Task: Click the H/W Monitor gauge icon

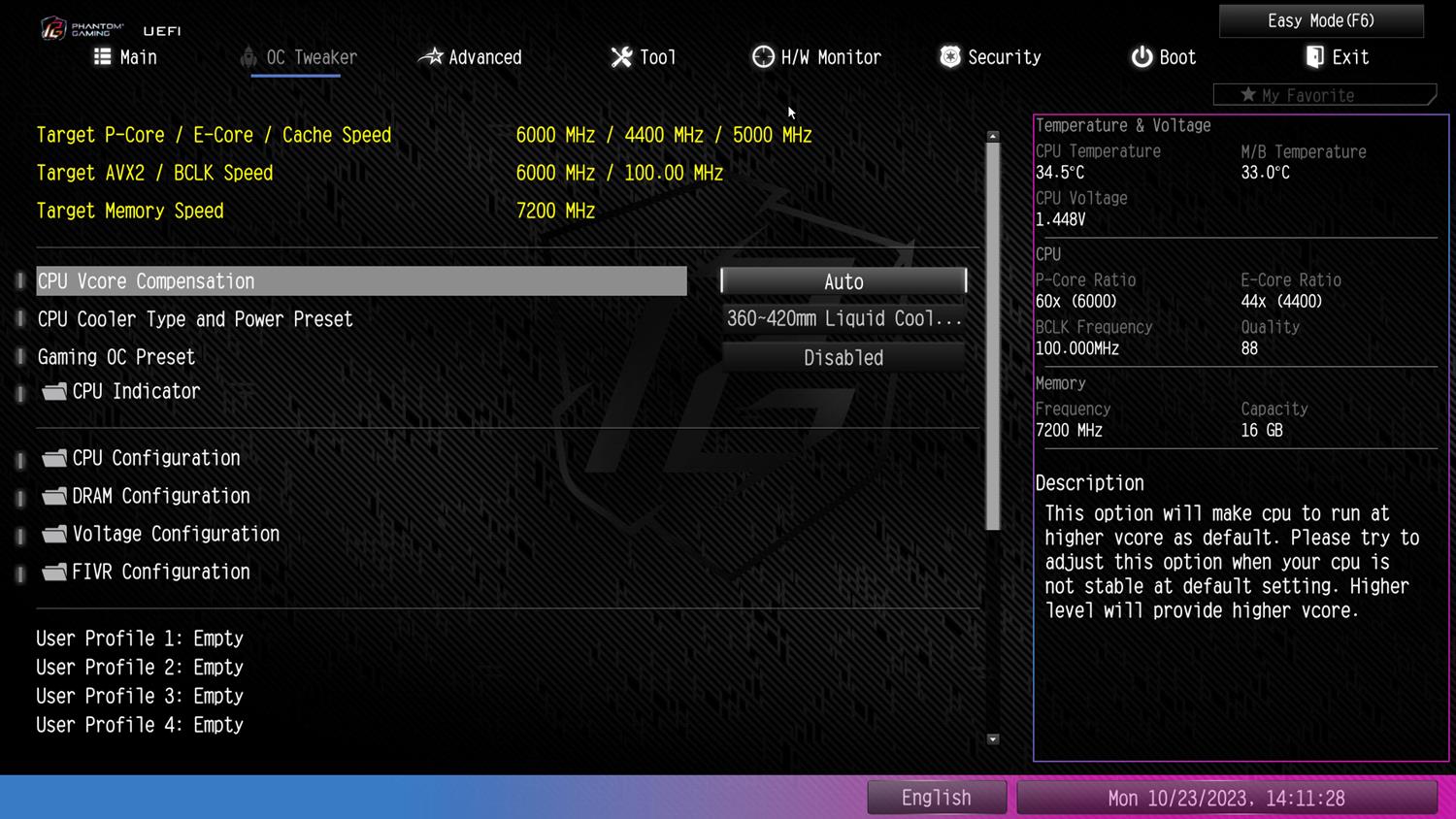Action: (763, 57)
